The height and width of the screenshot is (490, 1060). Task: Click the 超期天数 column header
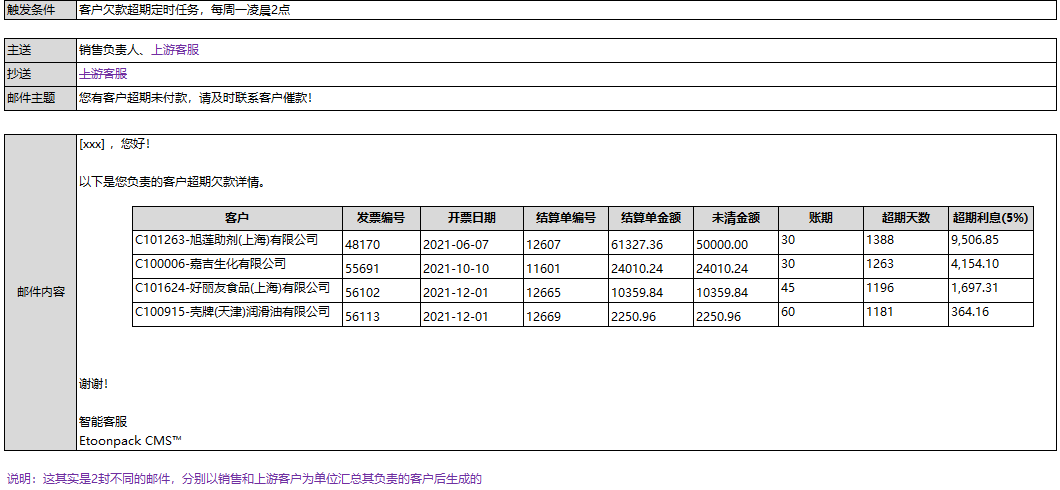click(x=906, y=218)
